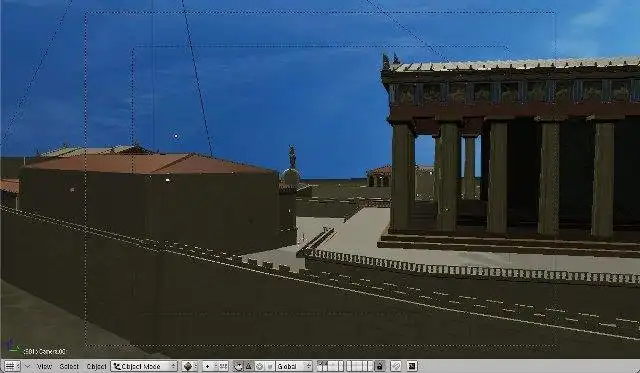
Task: Select the rotate manipulator icon
Action: click(259, 366)
